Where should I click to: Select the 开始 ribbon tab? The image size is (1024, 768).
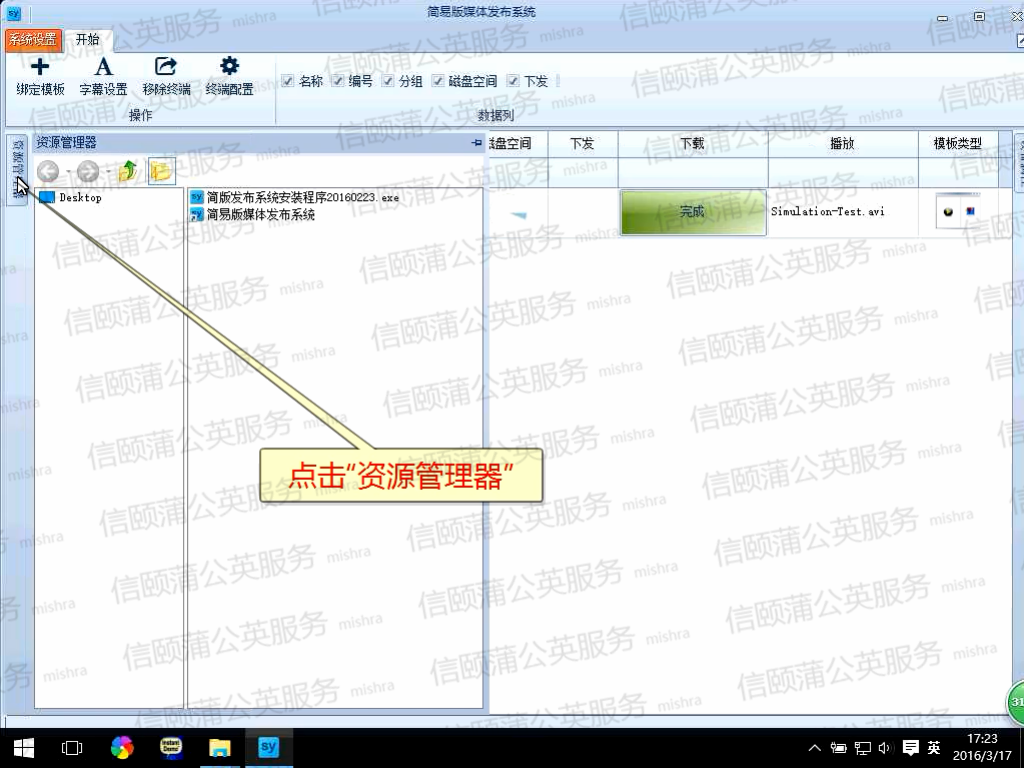[x=88, y=40]
